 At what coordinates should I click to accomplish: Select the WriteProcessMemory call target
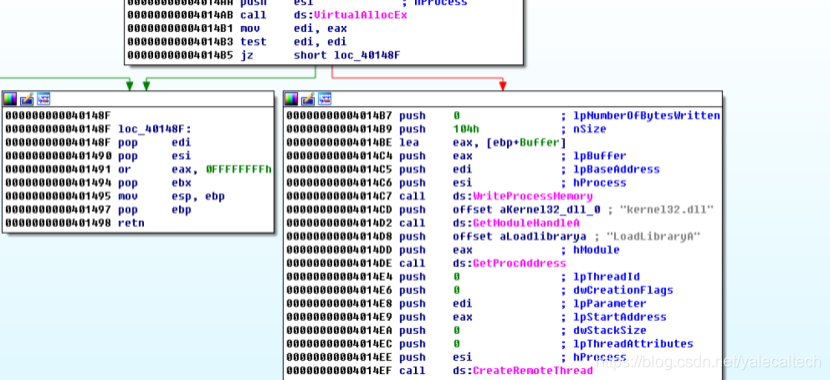tap(533, 196)
